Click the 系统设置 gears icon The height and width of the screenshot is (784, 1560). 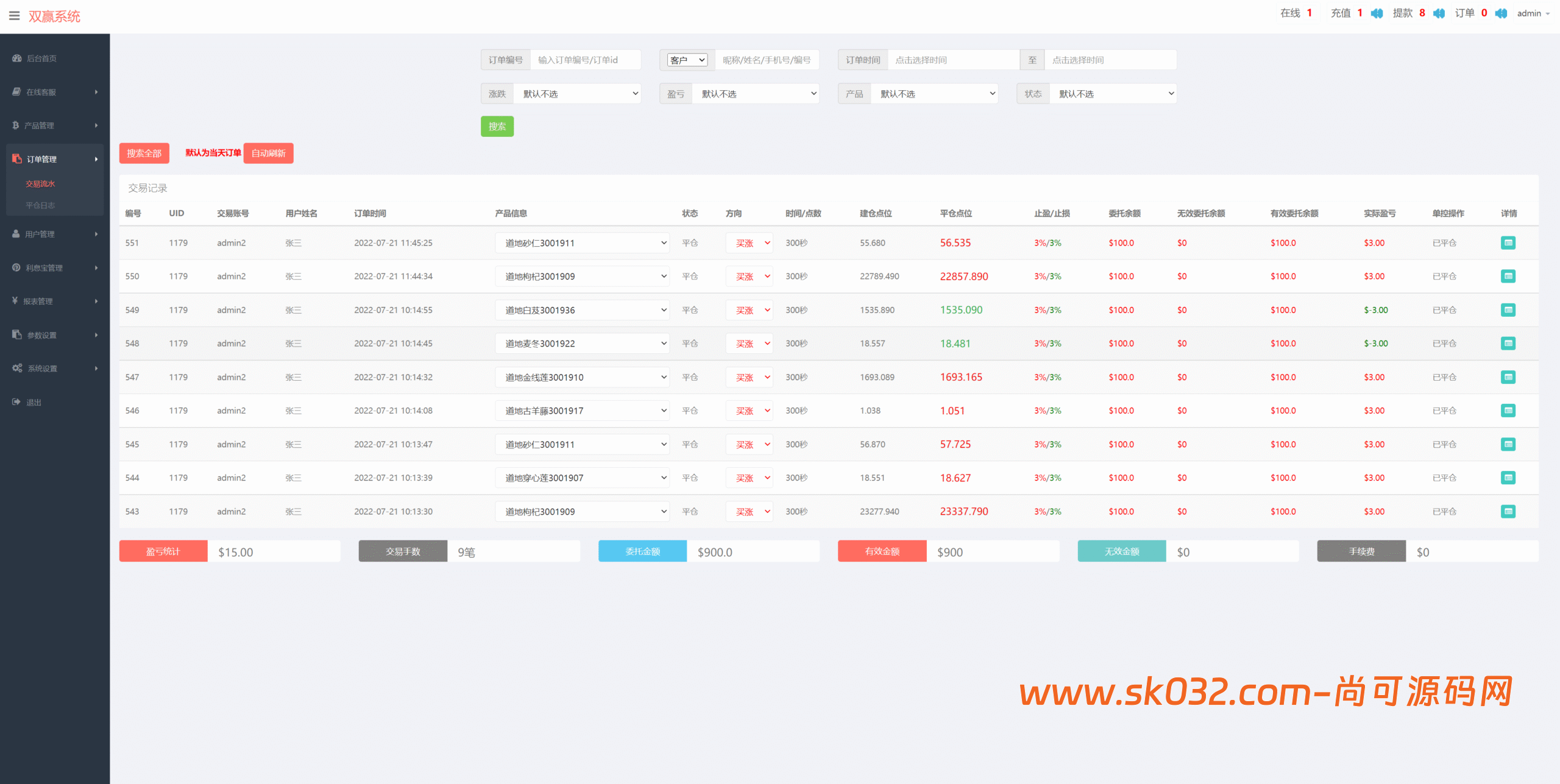pyautogui.click(x=17, y=369)
